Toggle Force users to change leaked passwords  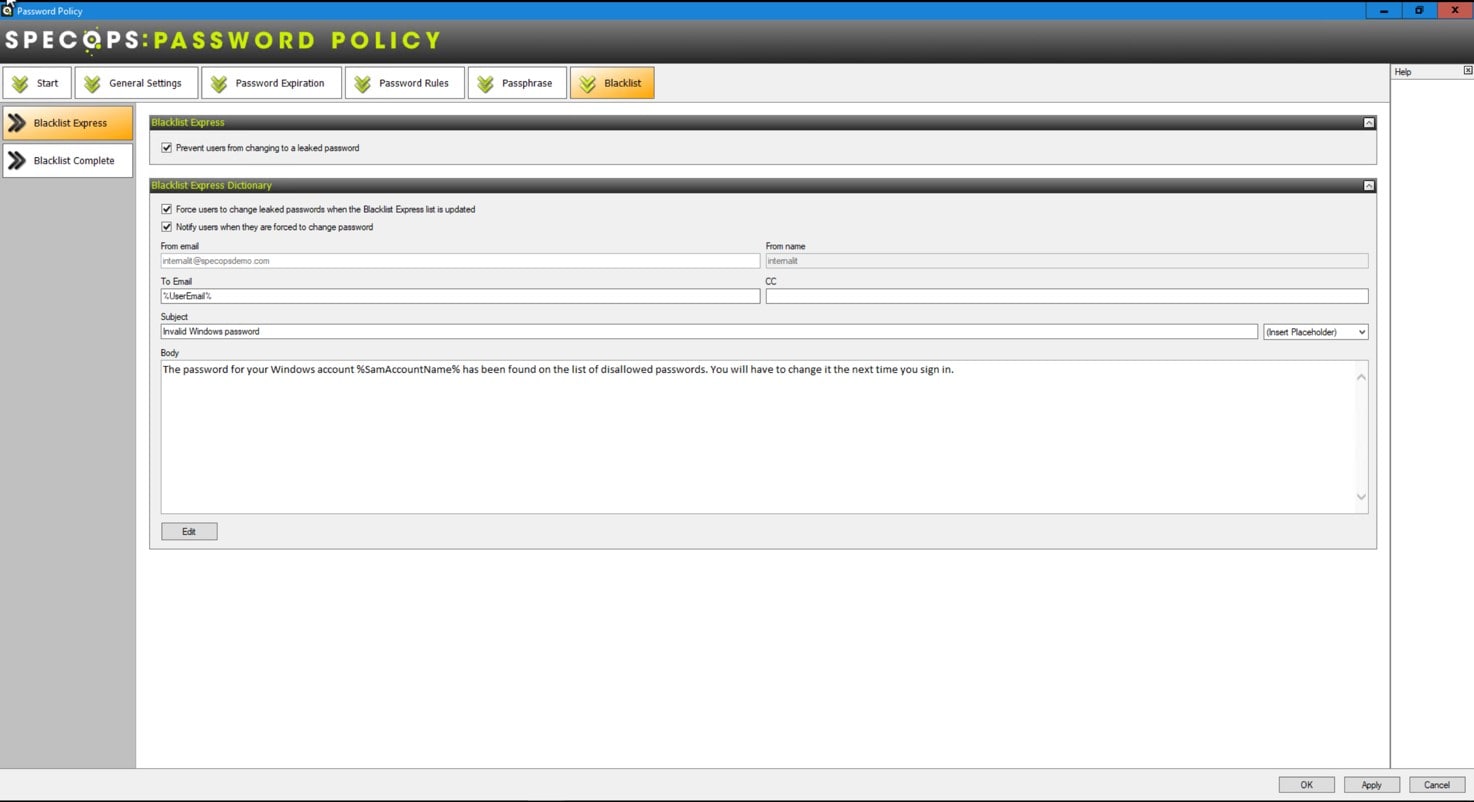coord(167,210)
